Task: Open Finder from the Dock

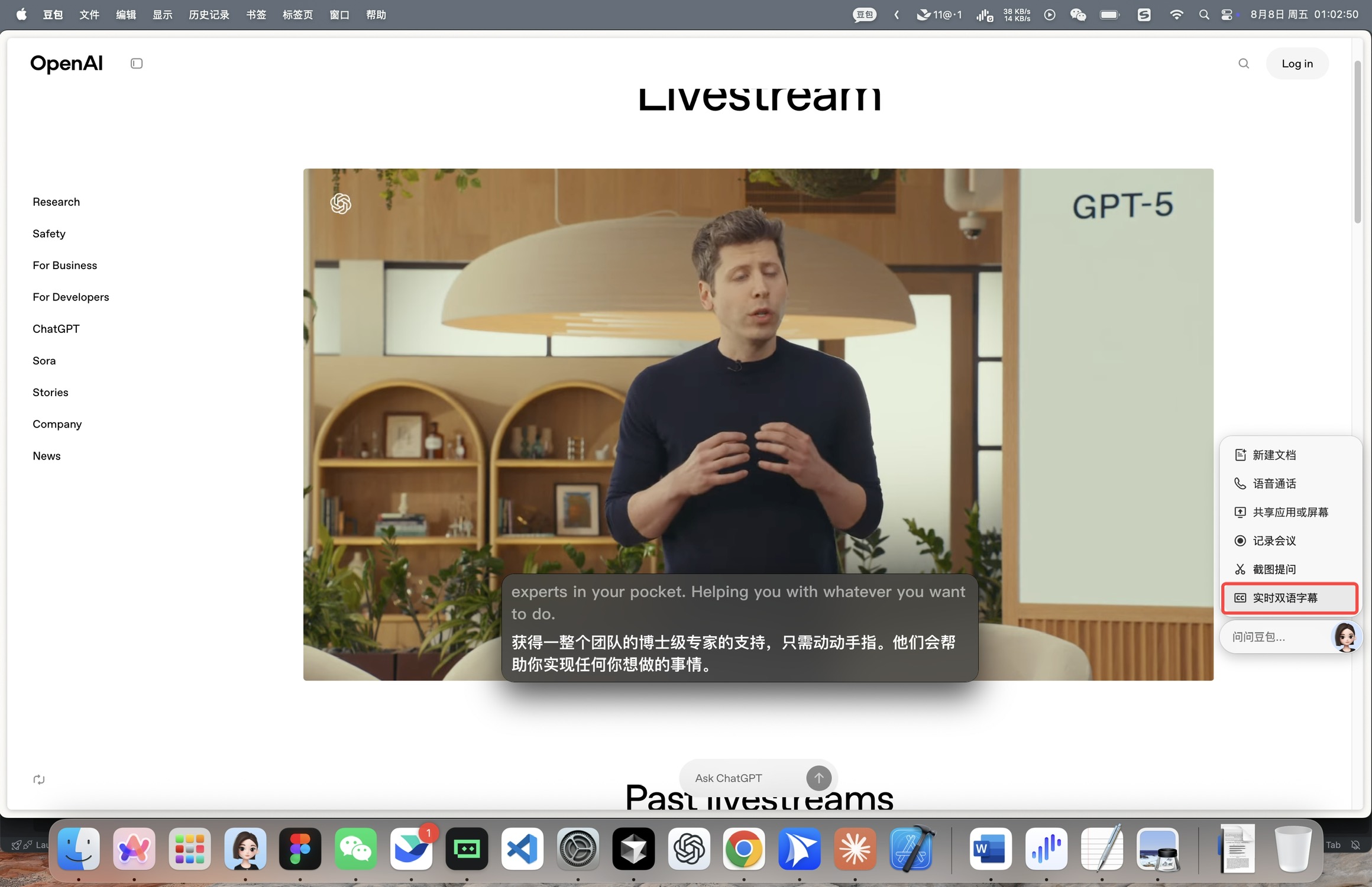Action: [79, 849]
